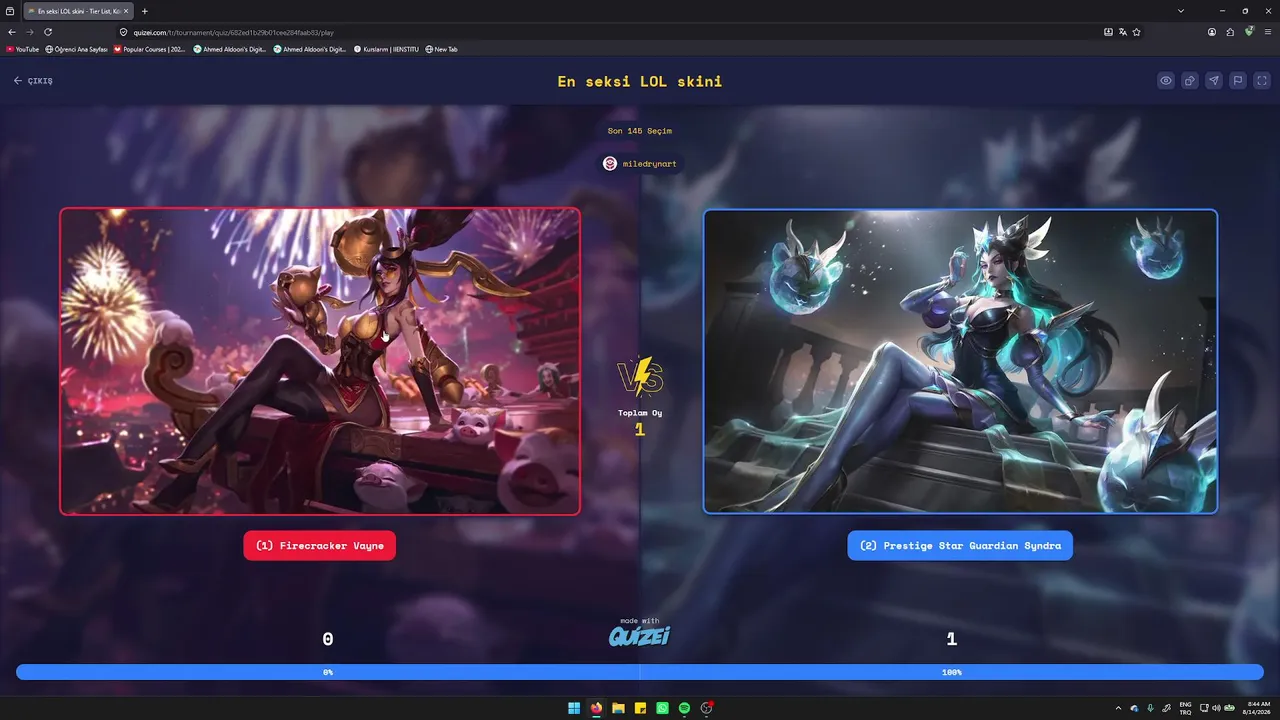Open the Kurslarım | IIENSTITU bookmark
Screen dimensions: 1280x720
[x=386, y=49]
